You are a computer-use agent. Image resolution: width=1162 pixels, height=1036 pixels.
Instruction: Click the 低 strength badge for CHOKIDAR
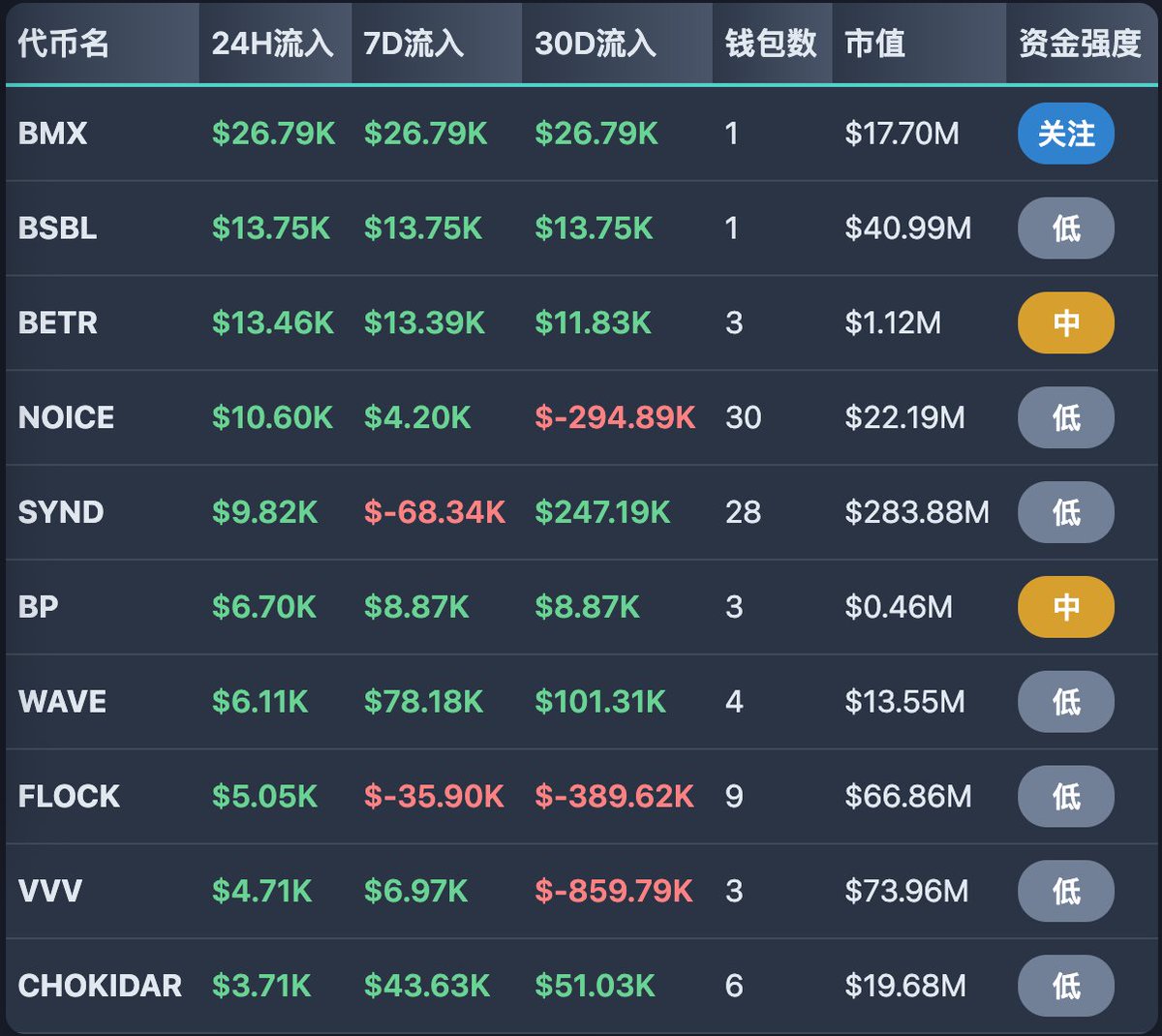click(x=1065, y=986)
